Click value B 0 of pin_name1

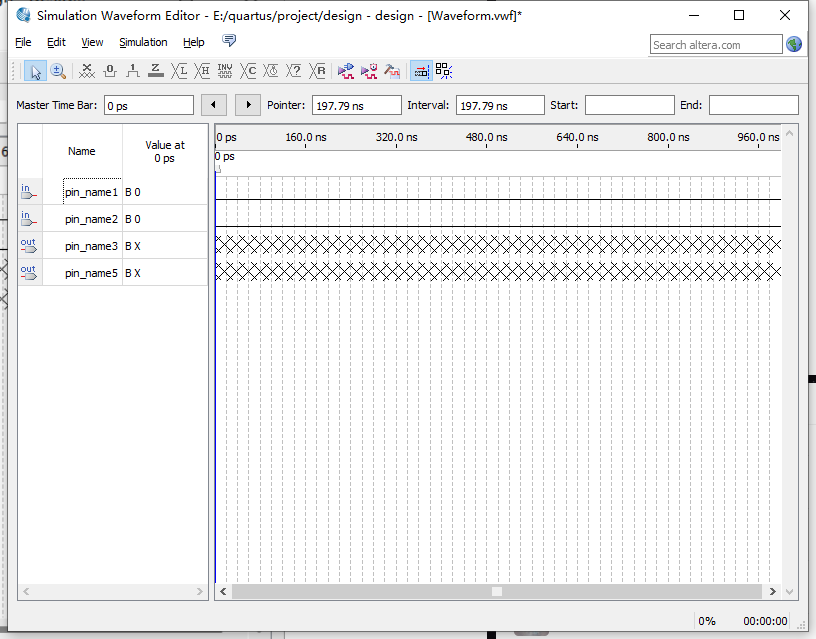pos(133,192)
